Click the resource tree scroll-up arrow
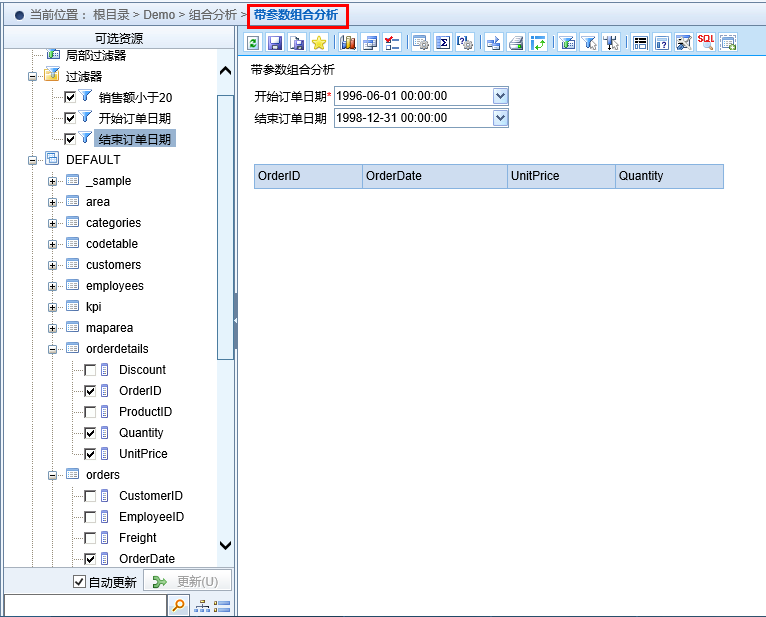Screen dimensions: 766x617 point(225,71)
